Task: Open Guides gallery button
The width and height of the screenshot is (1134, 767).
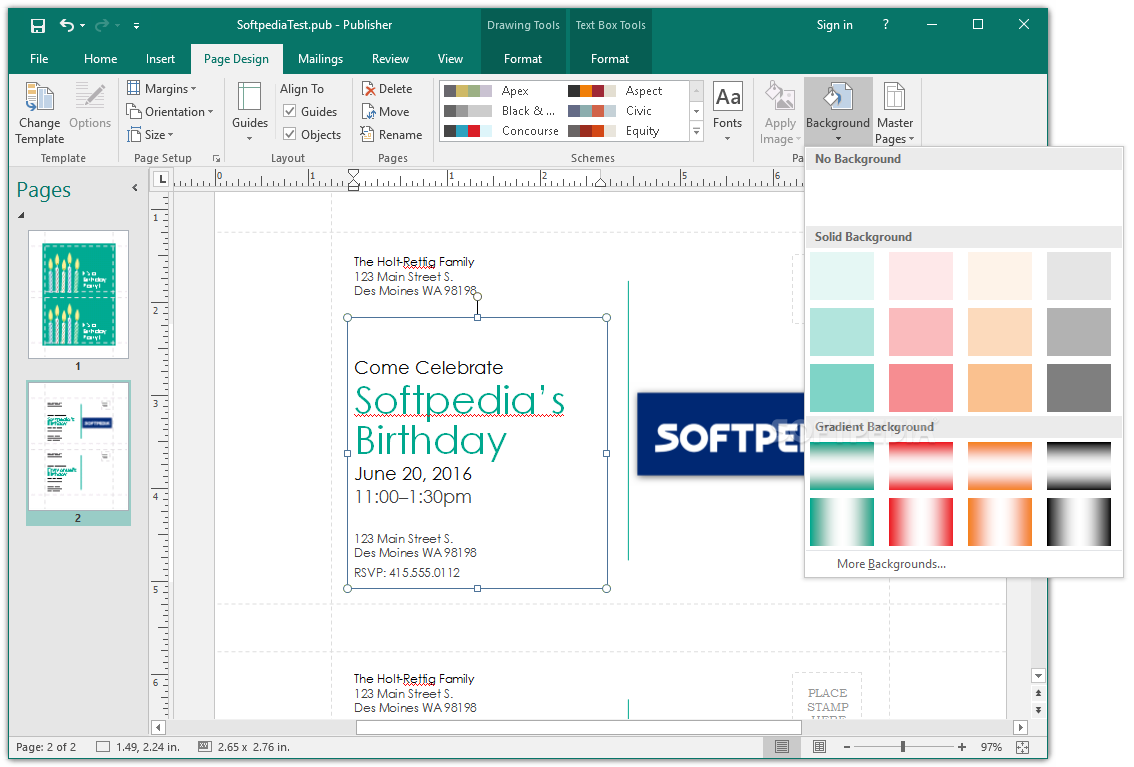Action: [250, 112]
